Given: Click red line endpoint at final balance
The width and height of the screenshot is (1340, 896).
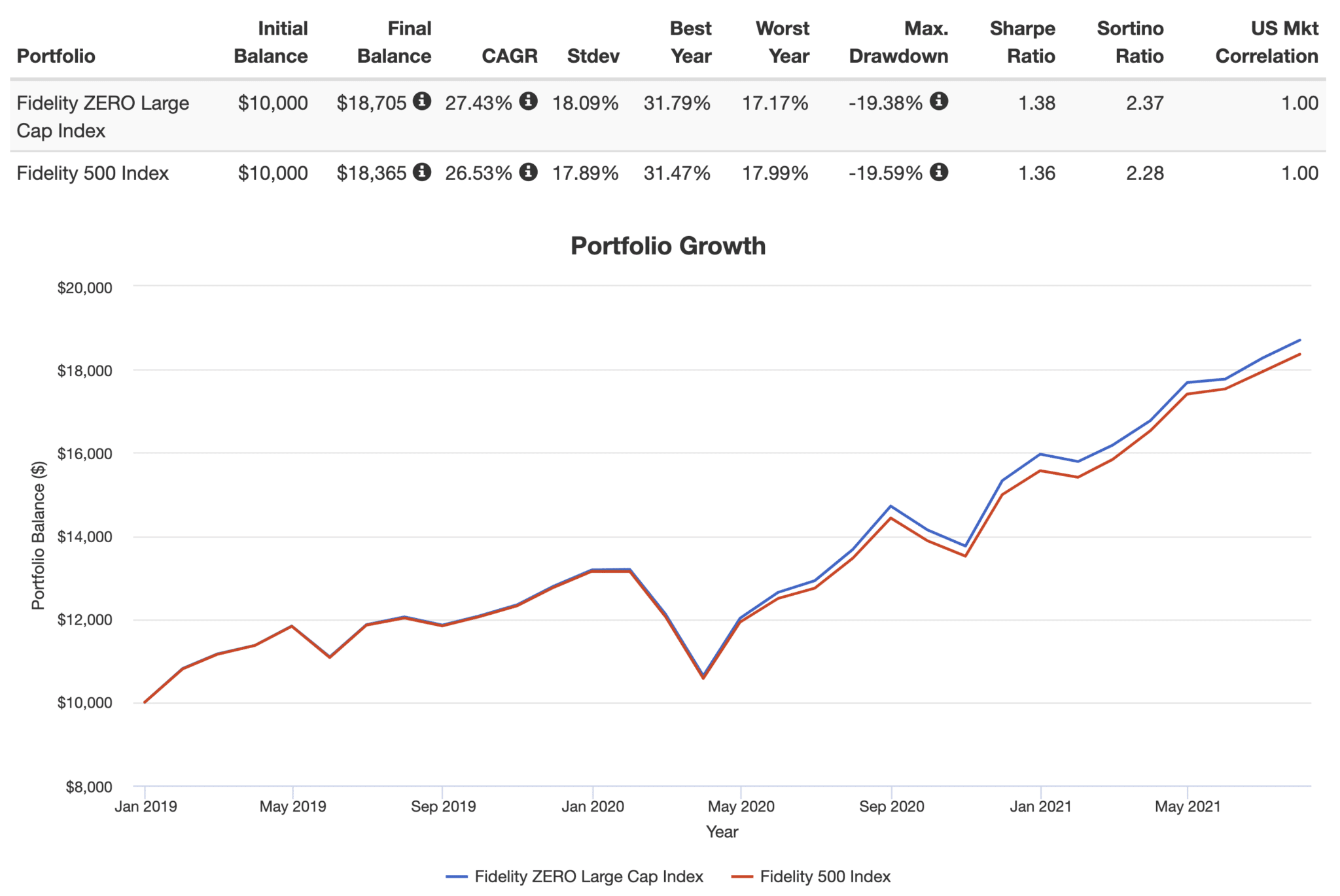Looking at the screenshot, I should pyautogui.click(x=1299, y=354).
